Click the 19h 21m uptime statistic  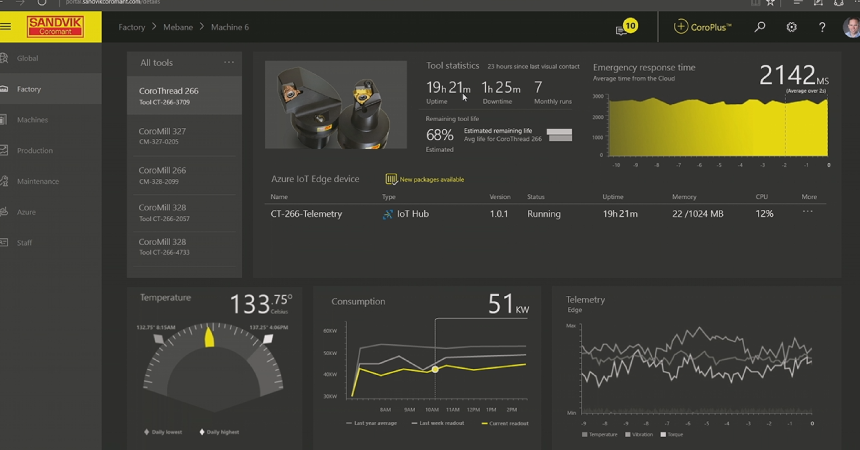coord(448,87)
